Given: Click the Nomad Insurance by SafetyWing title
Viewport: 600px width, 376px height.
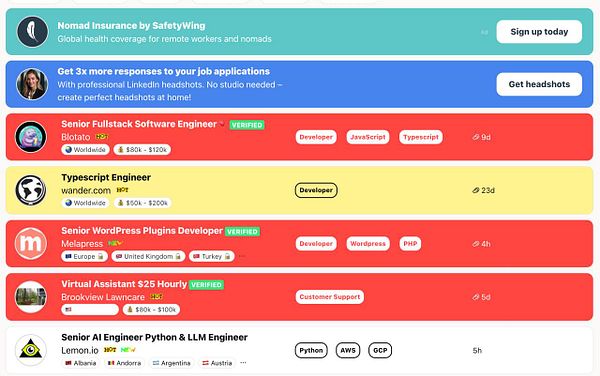Looking at the screenshot, I should click(131, 26).
